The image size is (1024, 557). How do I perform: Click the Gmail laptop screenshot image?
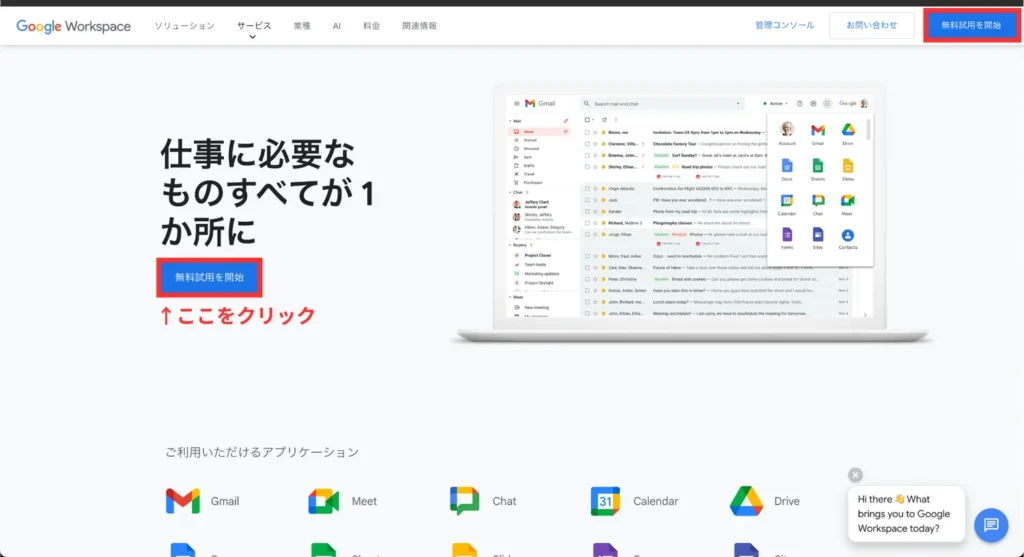point(690,210)
